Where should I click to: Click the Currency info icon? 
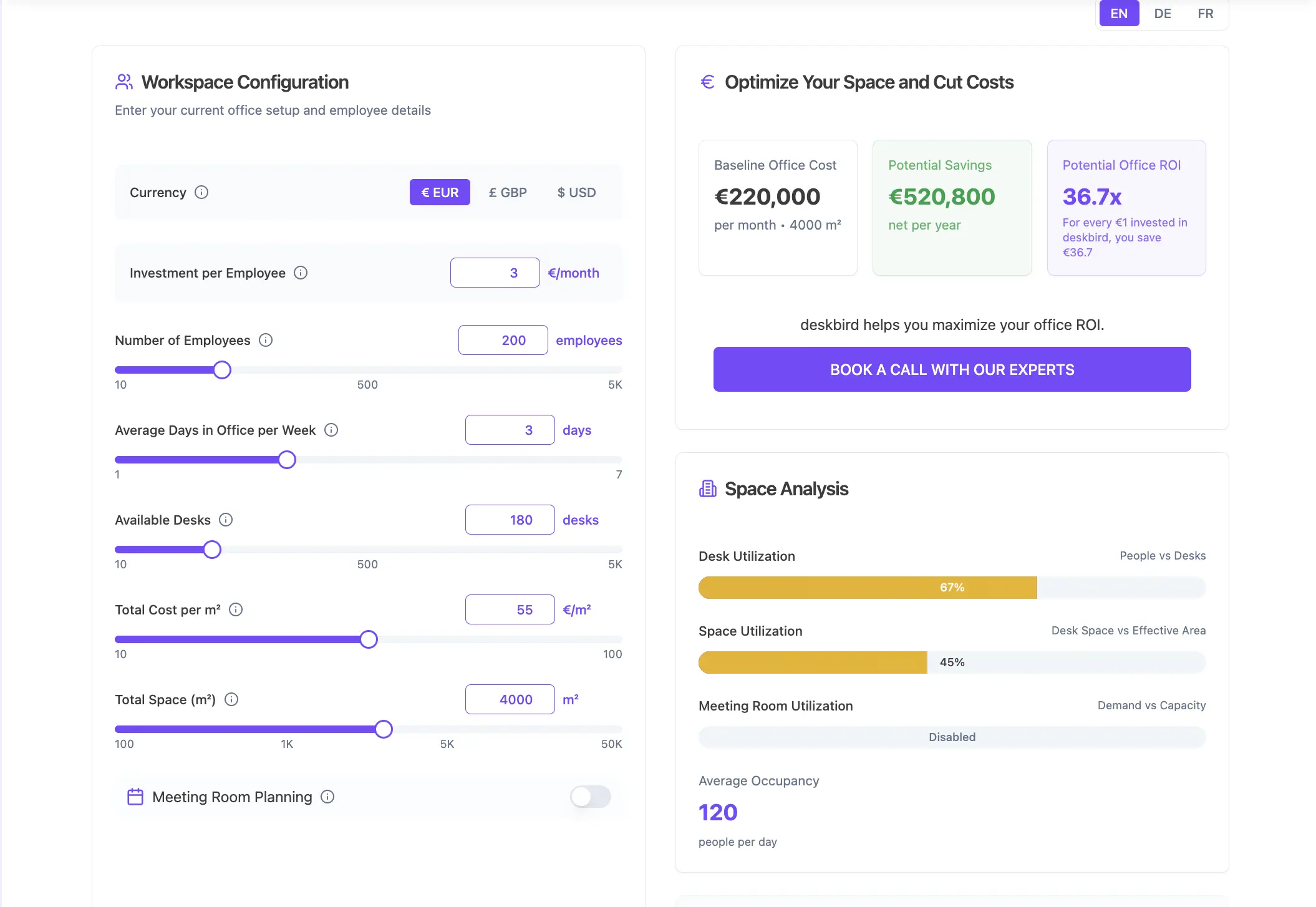tap(201, 192)
